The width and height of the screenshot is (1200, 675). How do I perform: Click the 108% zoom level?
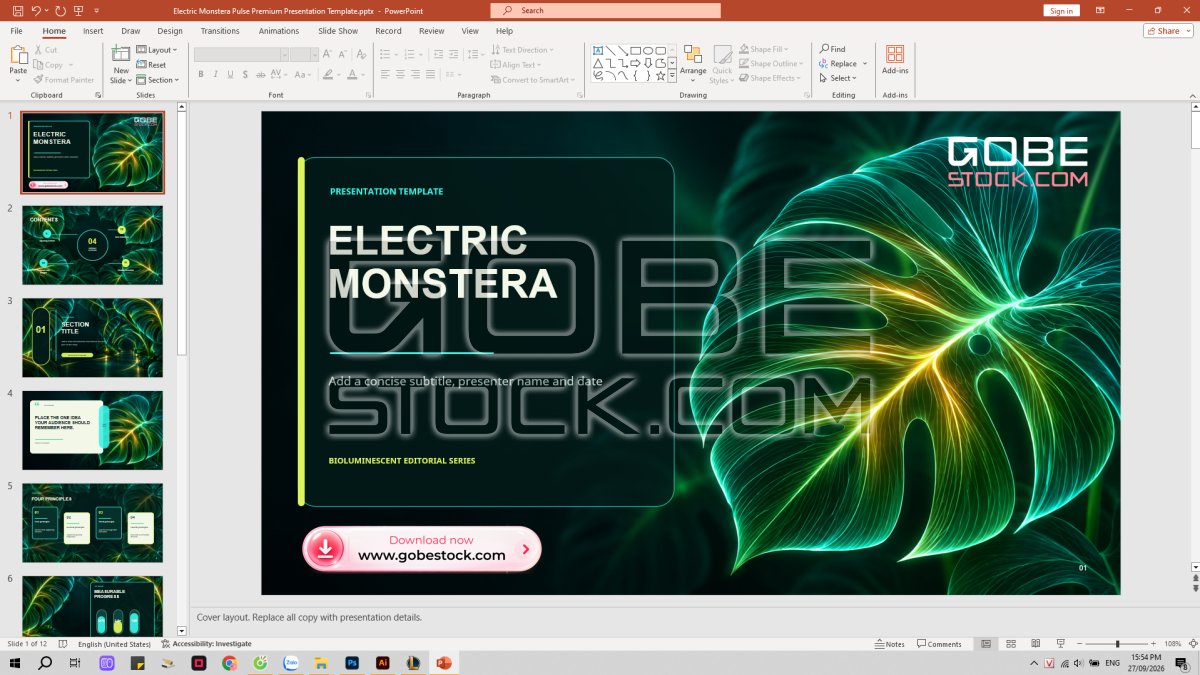click(x=1173, y=644)
